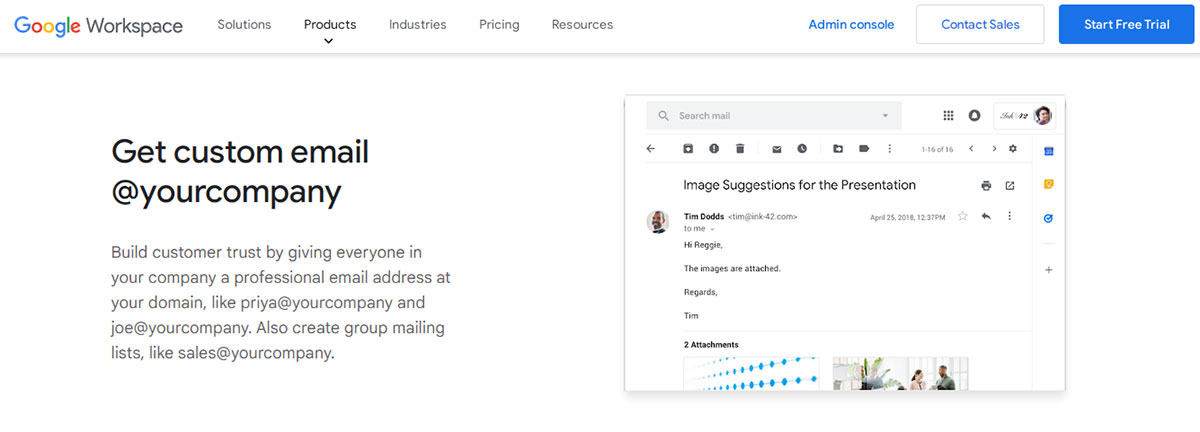
Task: Open the Google apps grid icon
Action: coord(949,116)
